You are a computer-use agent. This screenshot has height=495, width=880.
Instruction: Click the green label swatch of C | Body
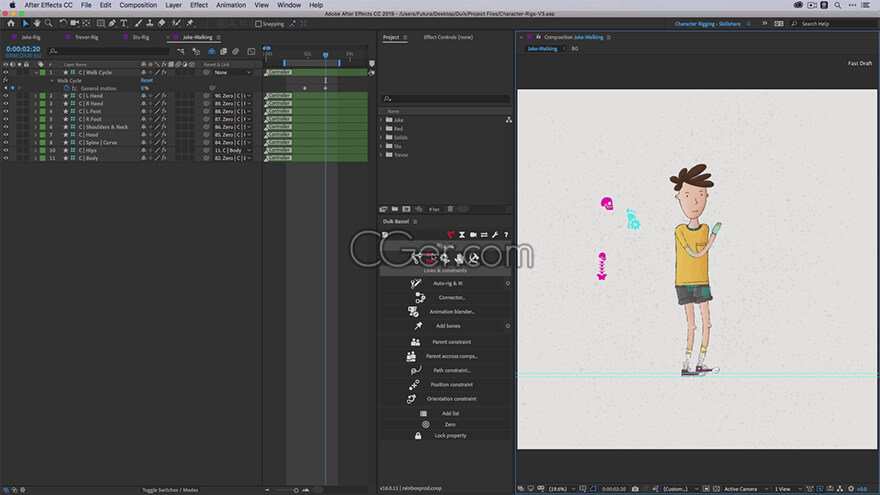(43, 158)
